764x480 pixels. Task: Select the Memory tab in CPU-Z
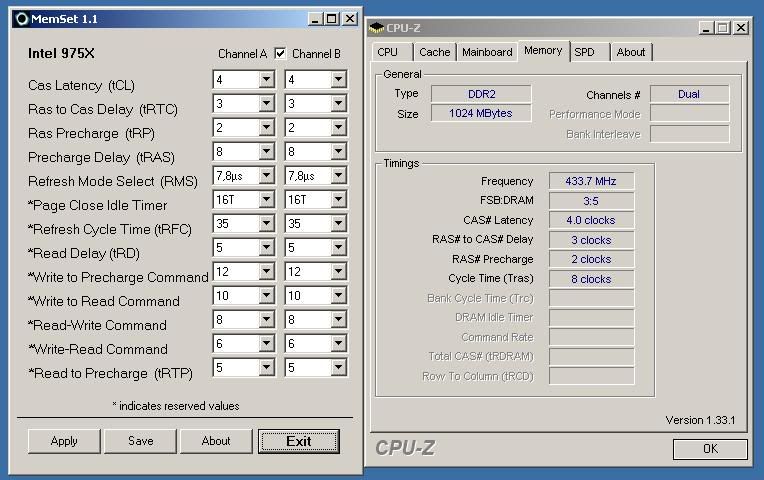pyautogui.click(x=543, y=51)
